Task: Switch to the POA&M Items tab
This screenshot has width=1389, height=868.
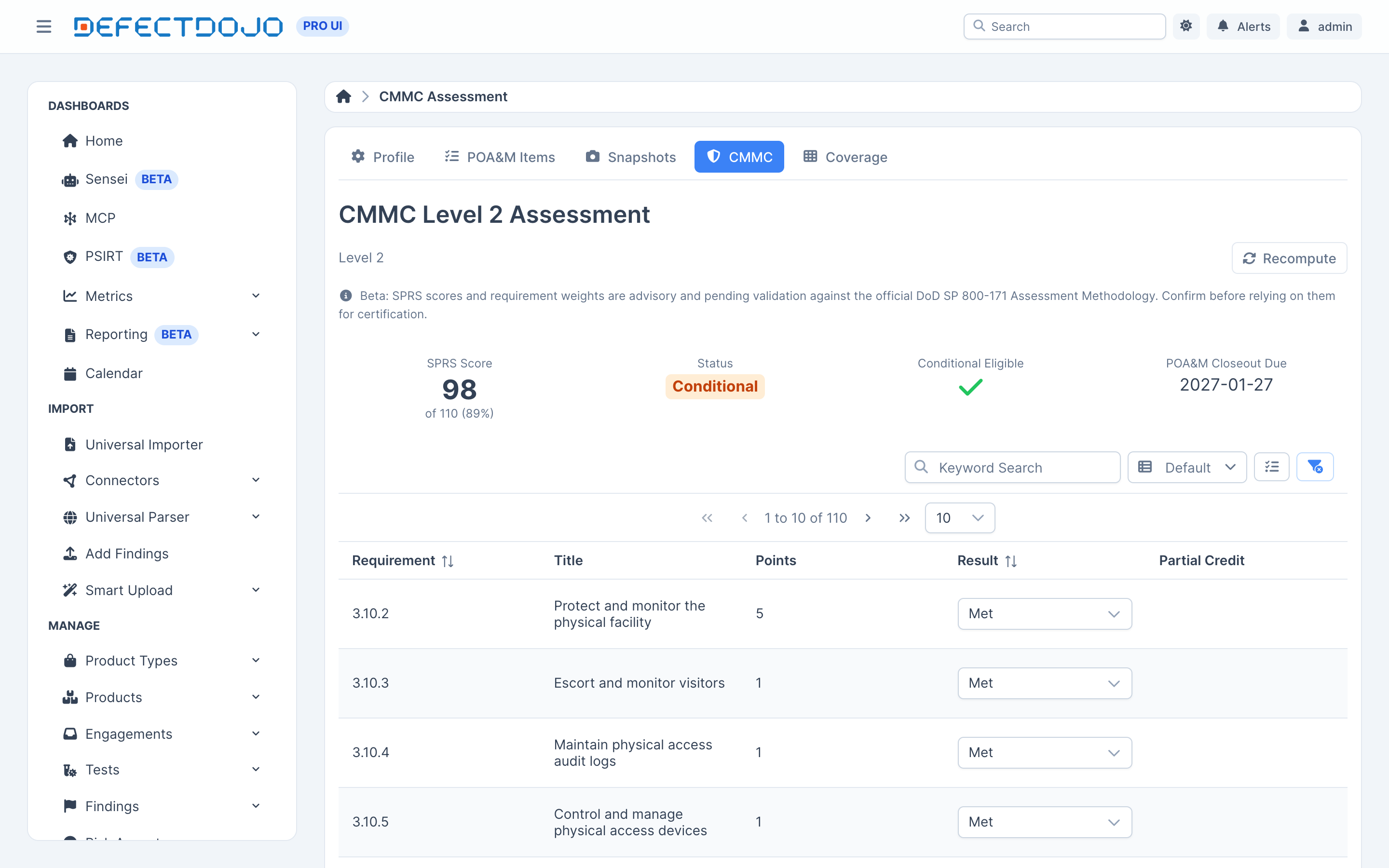Action: pyautogui.click(x=500, y=157)
